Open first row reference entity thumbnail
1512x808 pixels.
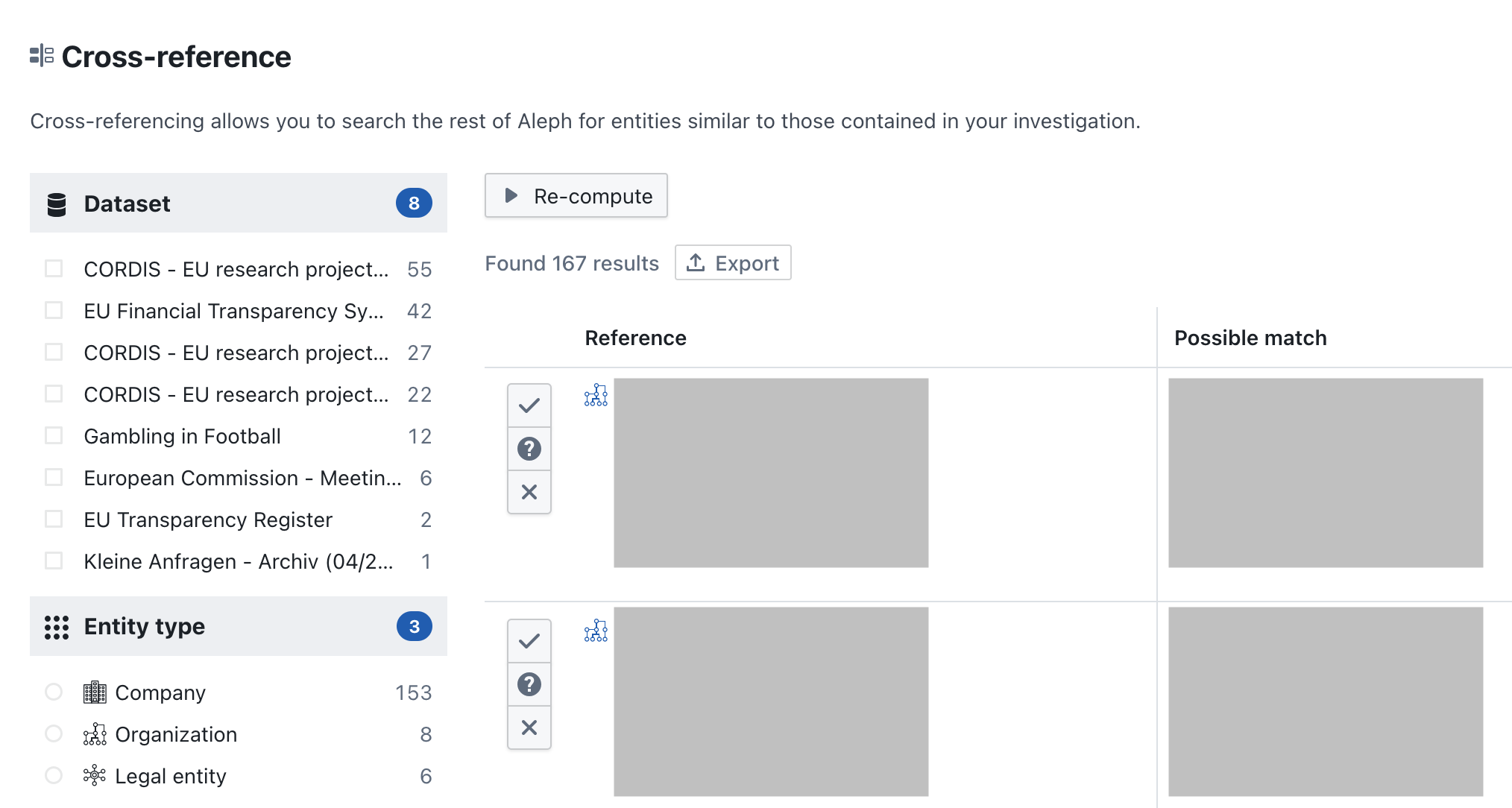[771, 473]
